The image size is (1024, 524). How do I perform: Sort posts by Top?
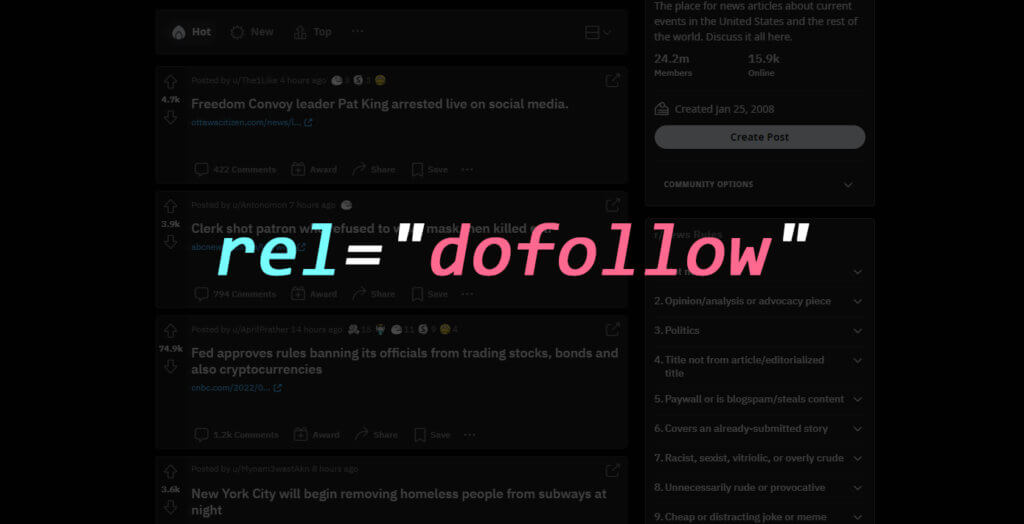(x=313, y=32)
